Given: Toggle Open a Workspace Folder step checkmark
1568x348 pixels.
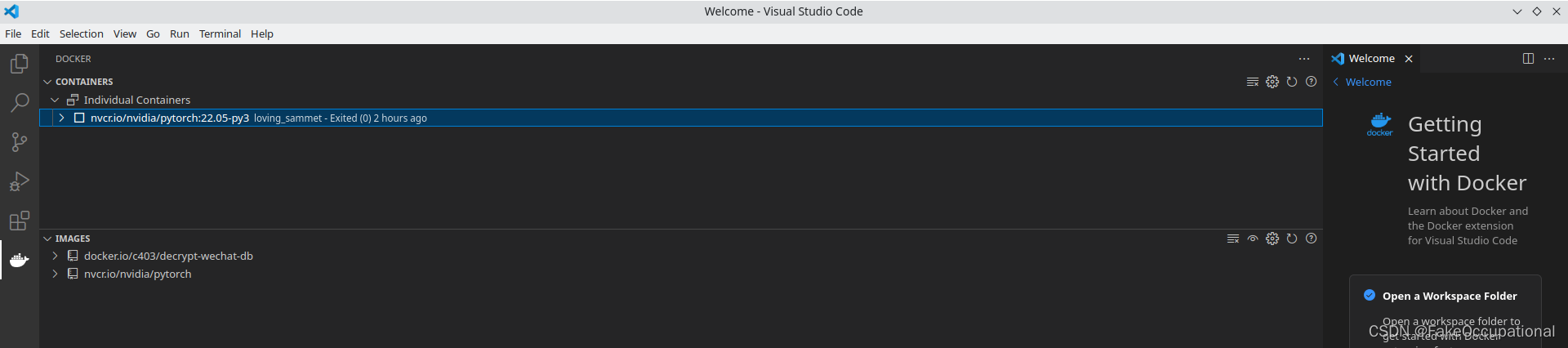Looking at the screenshot, I should [1370, 296].
